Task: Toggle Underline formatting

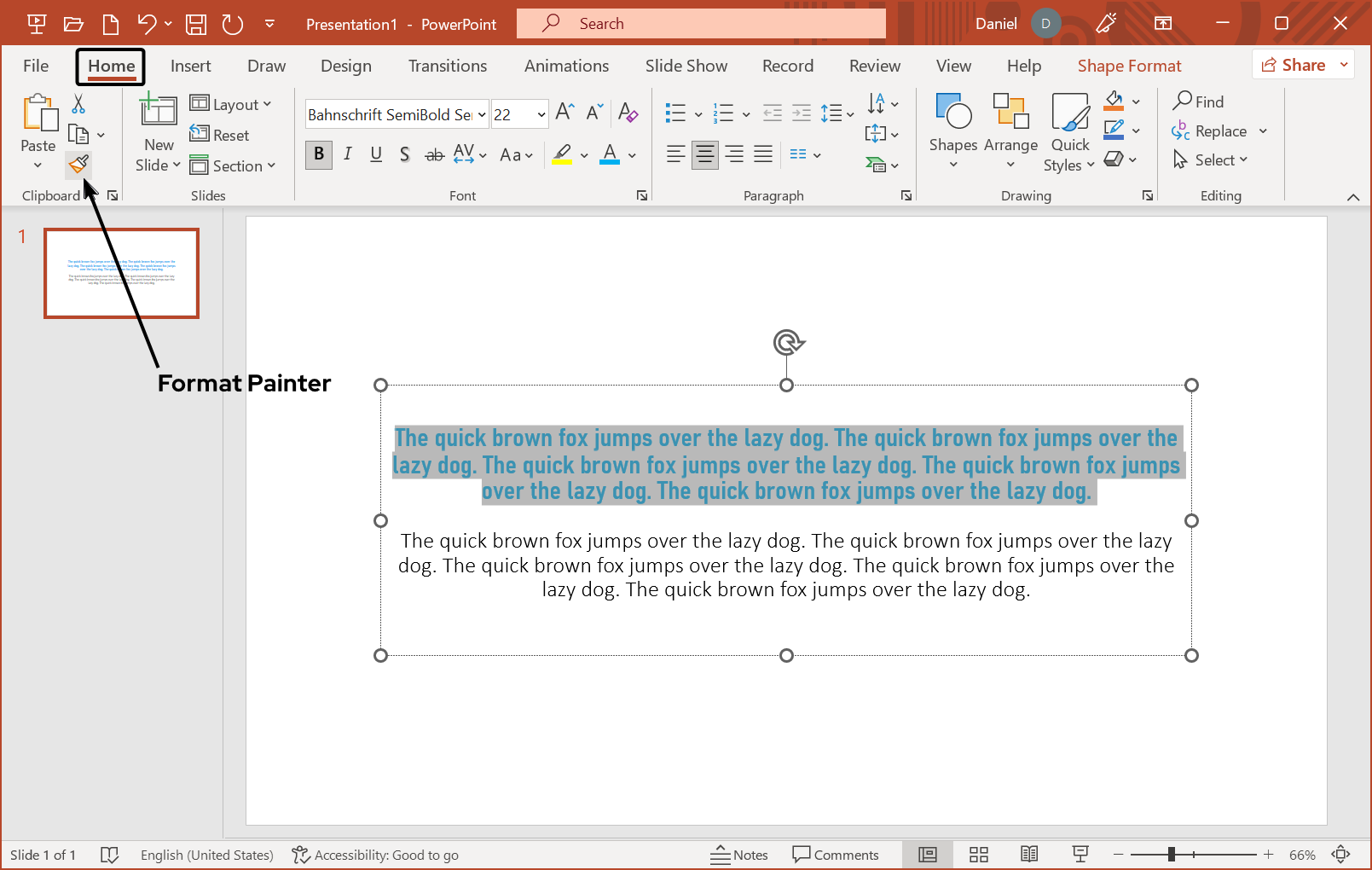Action: tap(376, 154)
